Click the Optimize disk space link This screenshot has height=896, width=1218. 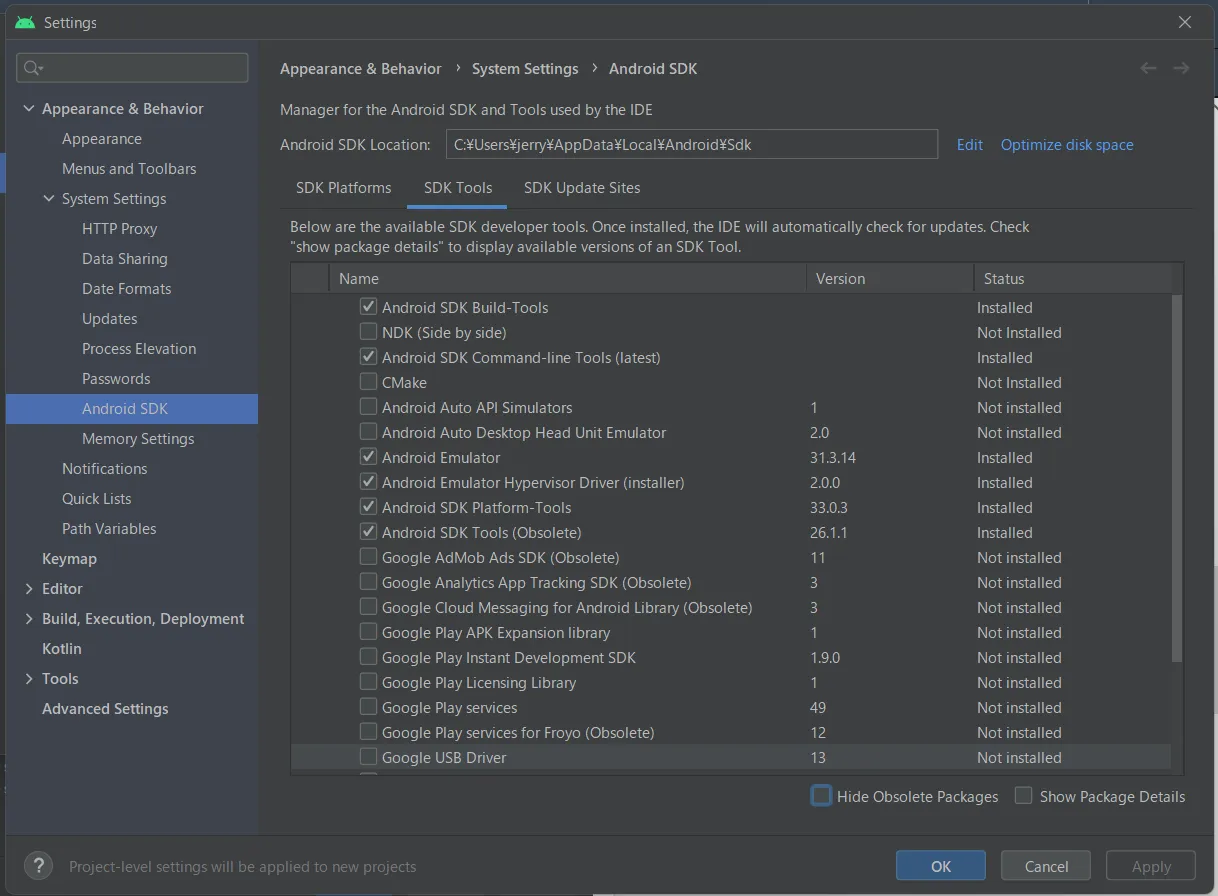[x=1067, y=144]
